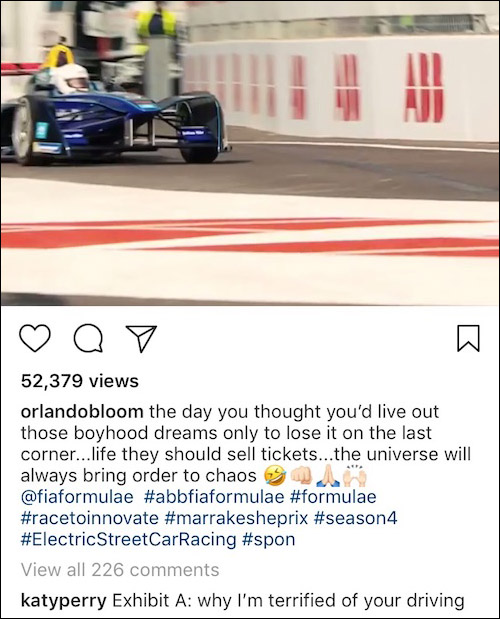Viewport: 500px width, 619px height.
Task: Tap the #formulae hashtag
Action: click(x=333, y=497)
